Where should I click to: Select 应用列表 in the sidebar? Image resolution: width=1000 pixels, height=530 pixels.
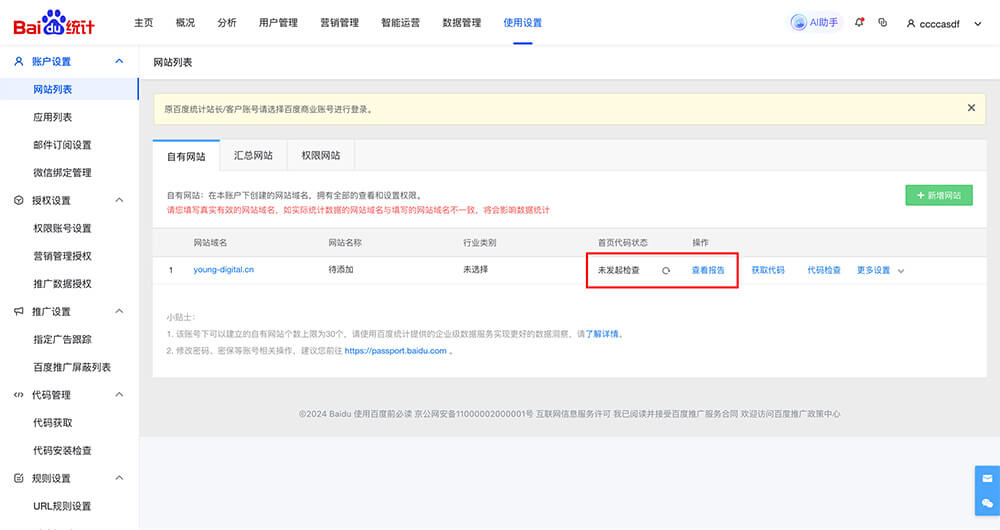52,117
